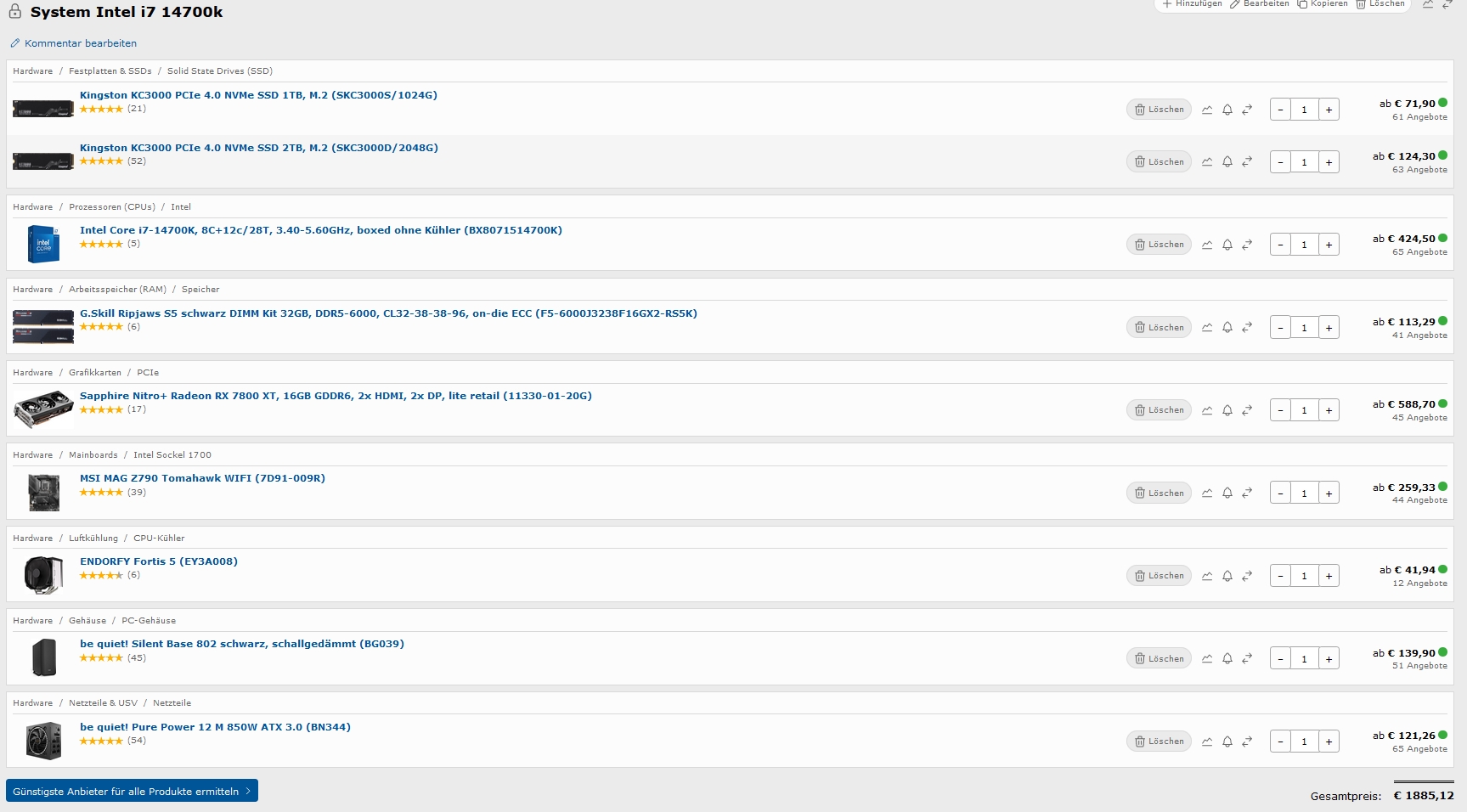Click the Intel Core i7 box thumbnail
This screenshot has width=1467, height=812.
click(x=43, y=244)
